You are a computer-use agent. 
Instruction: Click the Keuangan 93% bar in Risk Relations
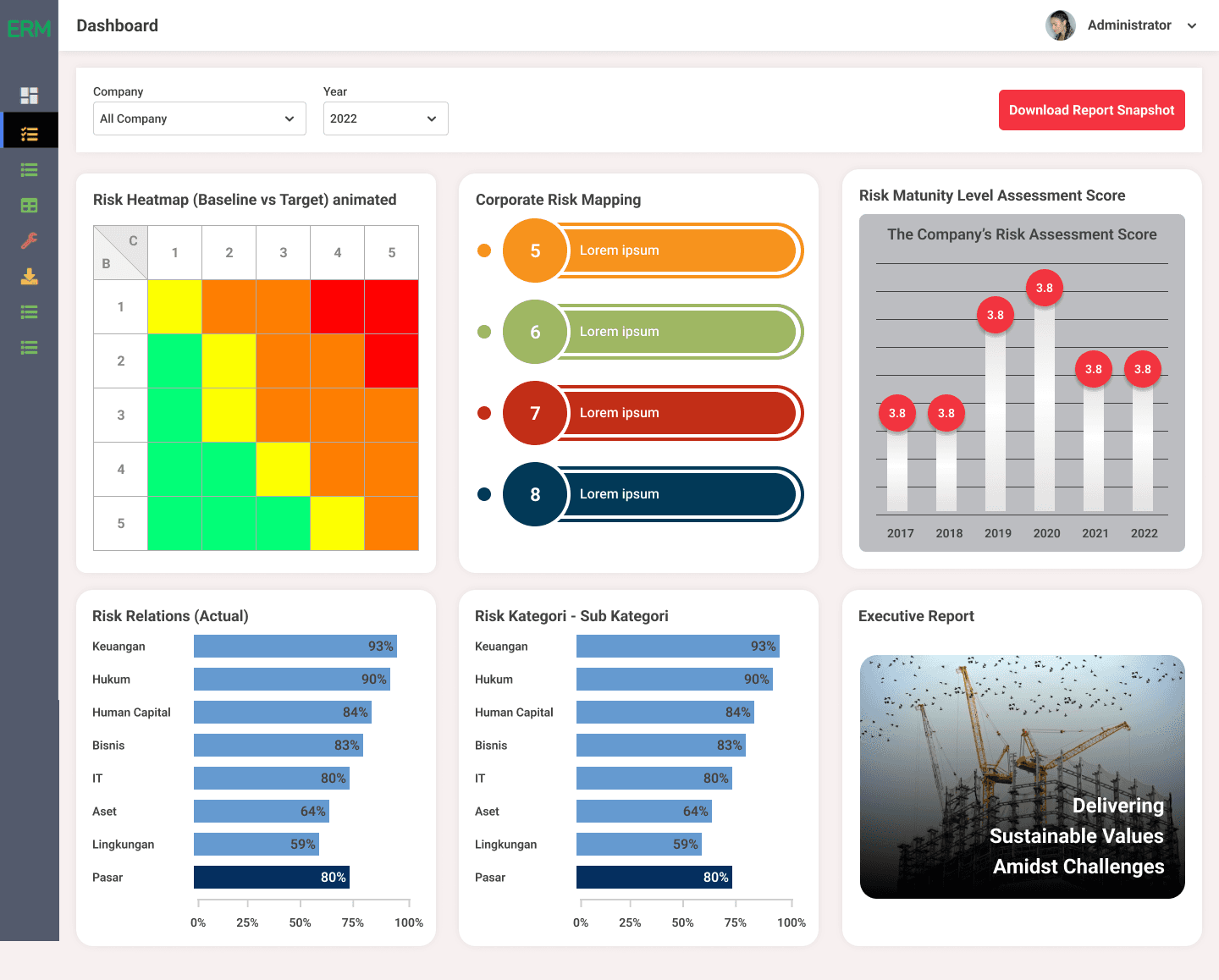click(x=295, y=647)
